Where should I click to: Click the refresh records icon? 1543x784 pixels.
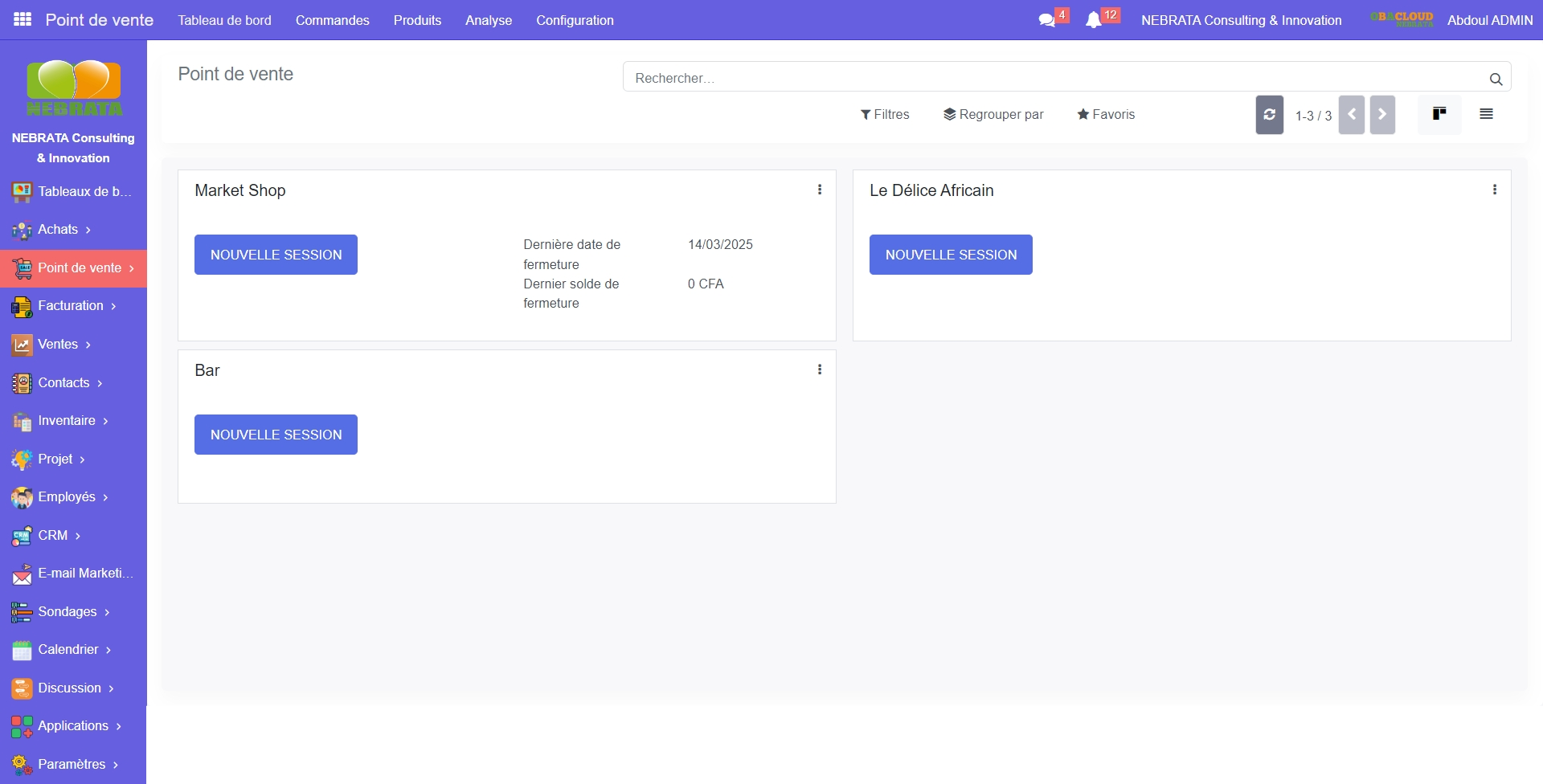1269,115
